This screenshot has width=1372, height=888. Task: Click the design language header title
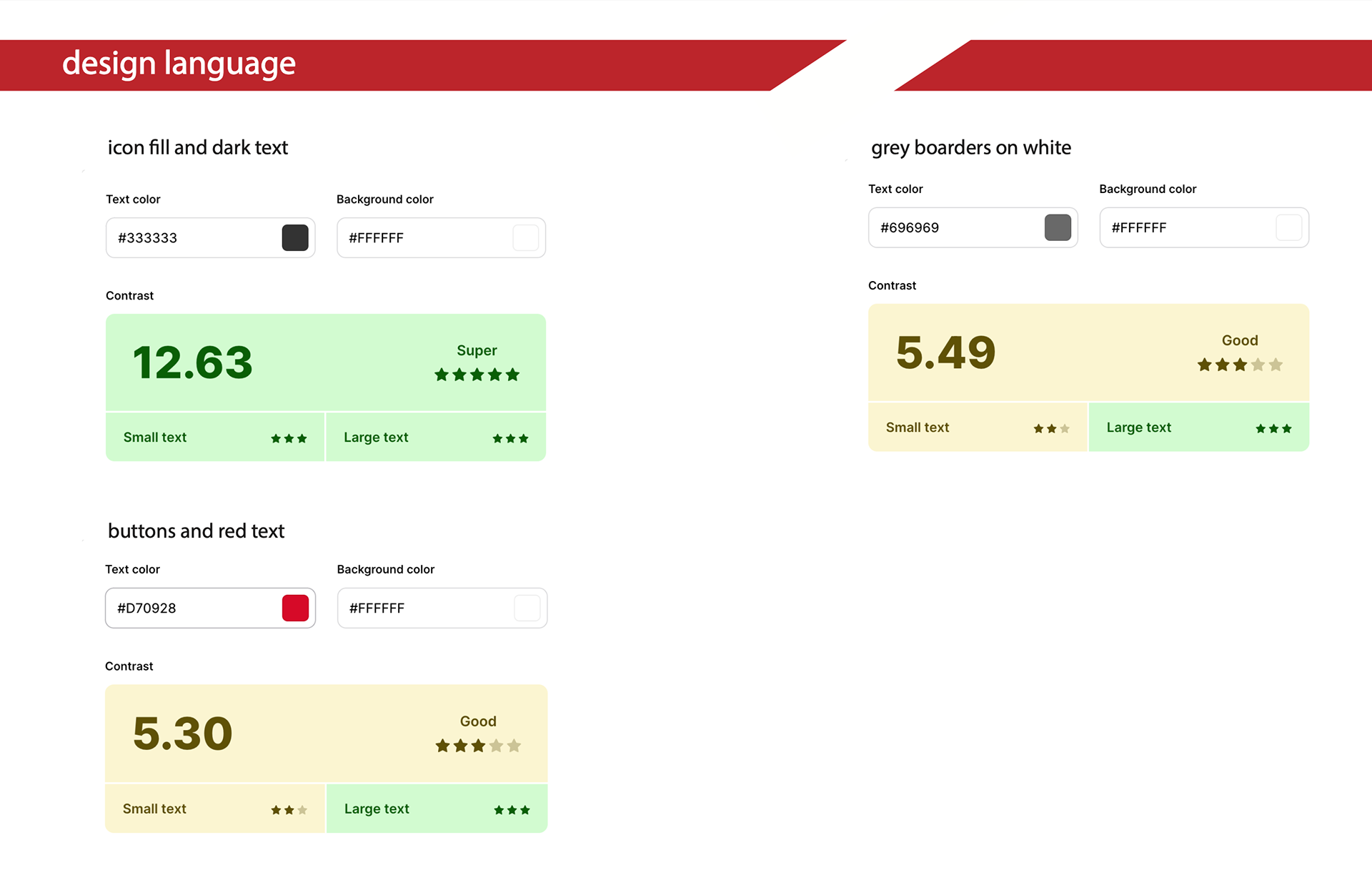(179, 64)
